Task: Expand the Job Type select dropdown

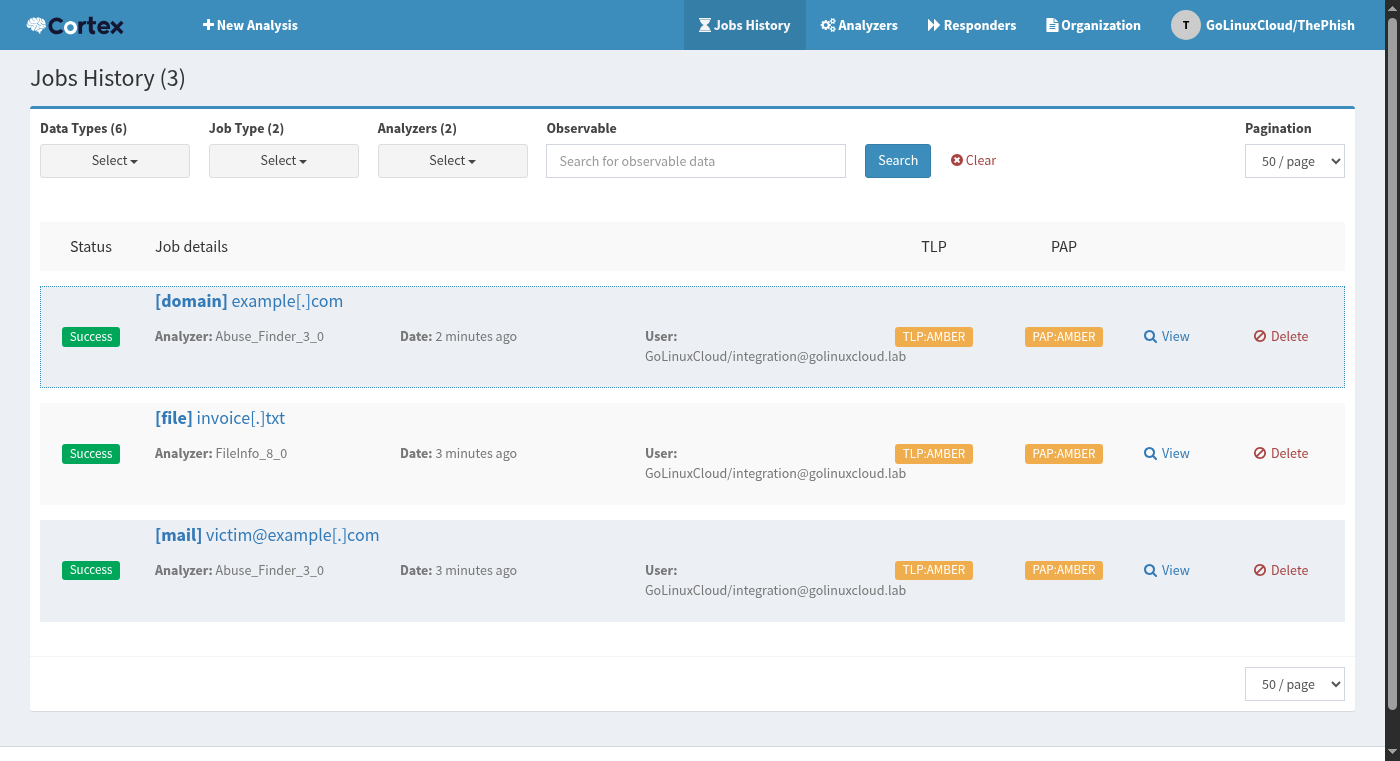Action: (284, 161)
